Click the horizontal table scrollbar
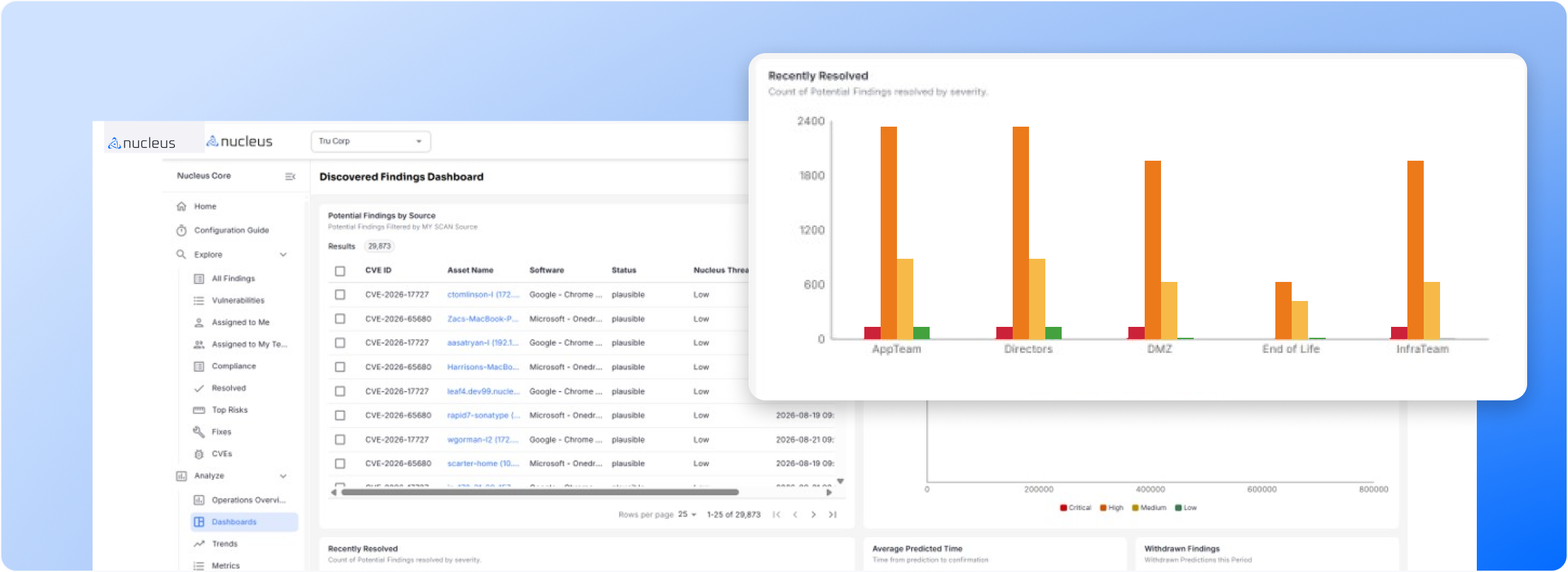The width and height of the screenshot is (1568, 572). [x=540, y=492]
